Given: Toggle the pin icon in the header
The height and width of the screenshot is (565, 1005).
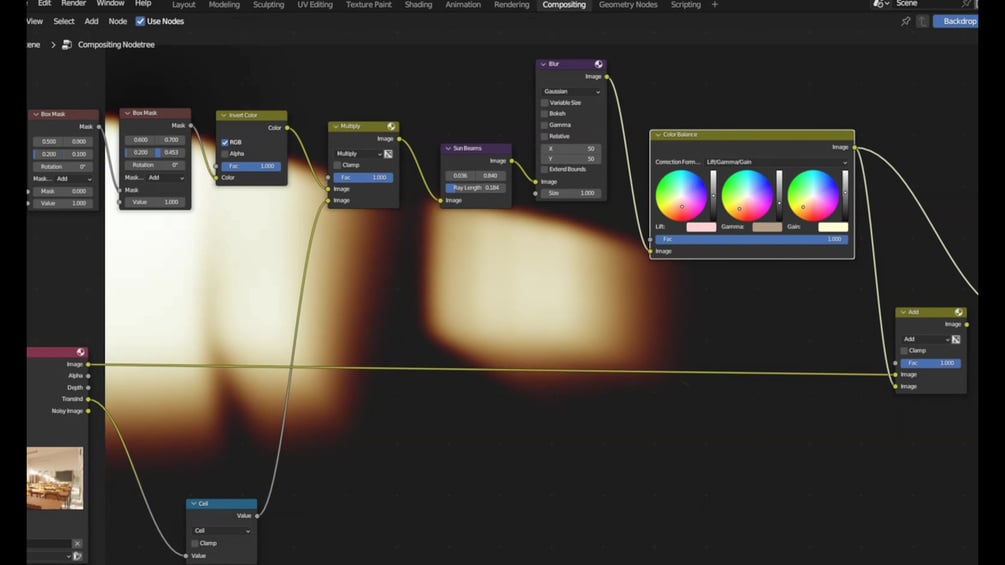Looking at the screenshot, I should tap(906, 21).
